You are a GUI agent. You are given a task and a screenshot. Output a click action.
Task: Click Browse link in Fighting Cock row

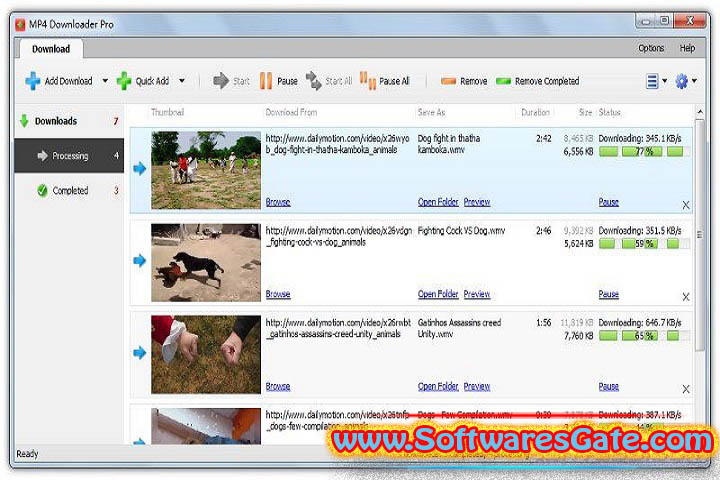point(278,294)
